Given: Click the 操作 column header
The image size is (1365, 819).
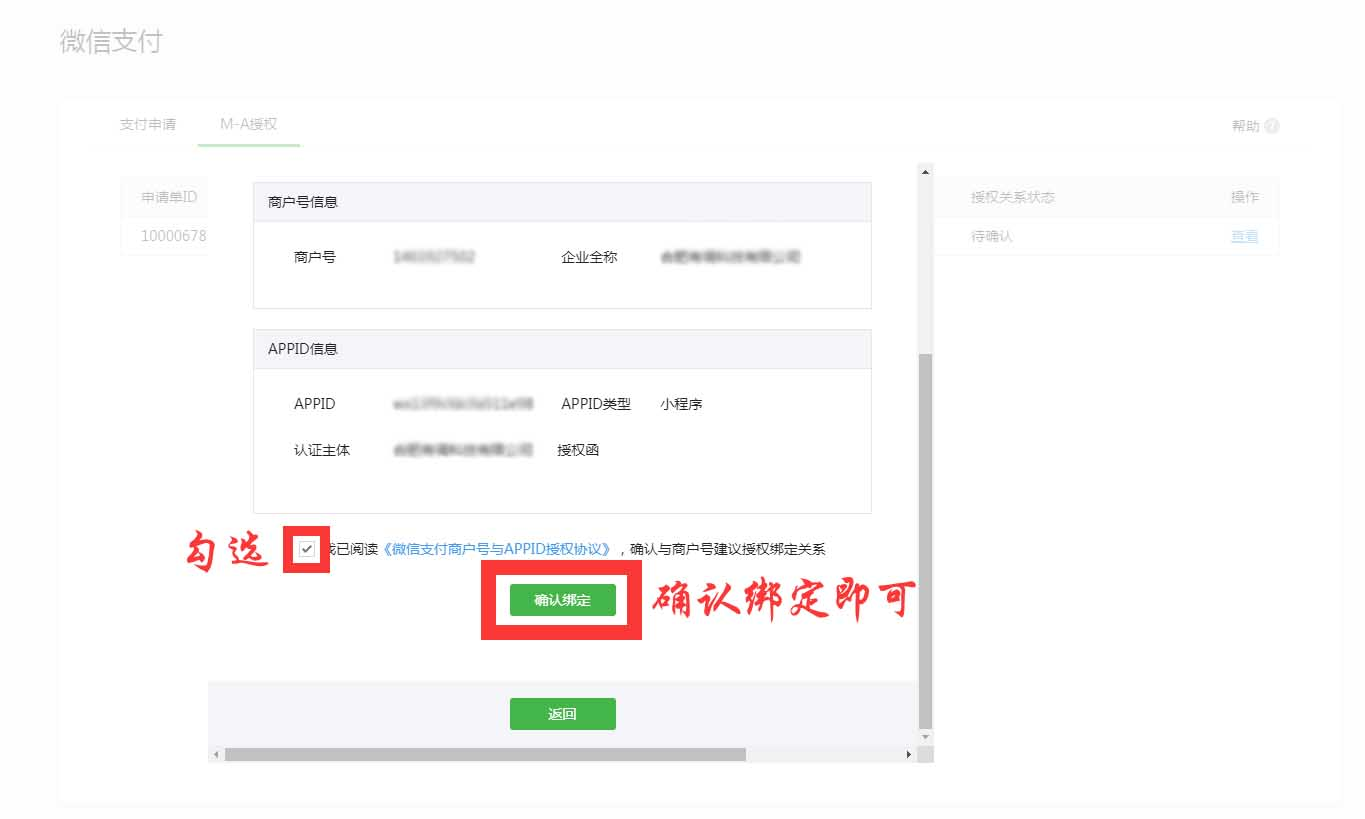Looking at the screenshot, I should 1245,197.
